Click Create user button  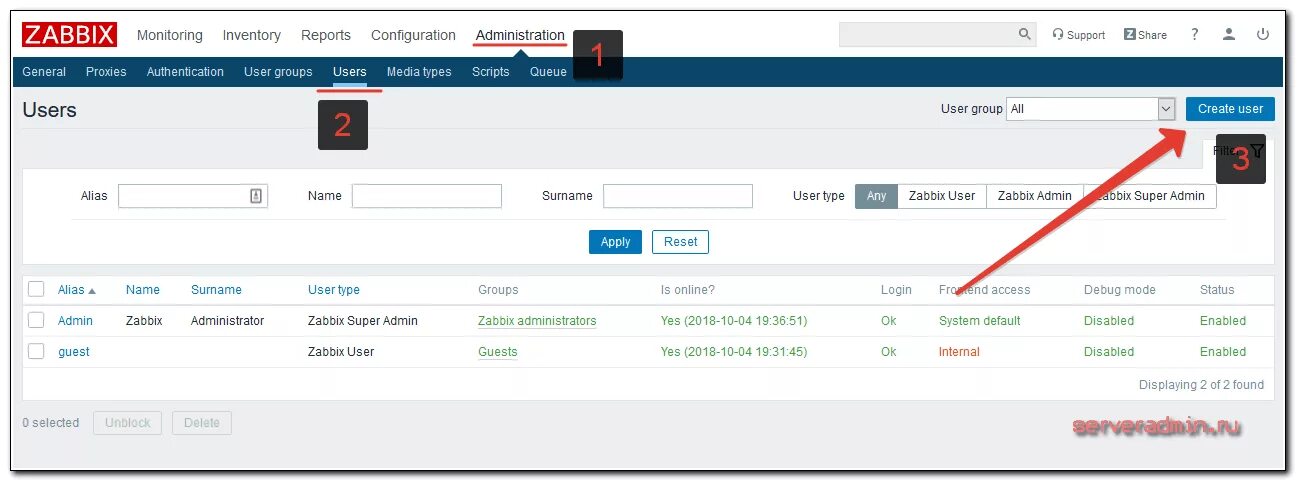pos(1230,109)
